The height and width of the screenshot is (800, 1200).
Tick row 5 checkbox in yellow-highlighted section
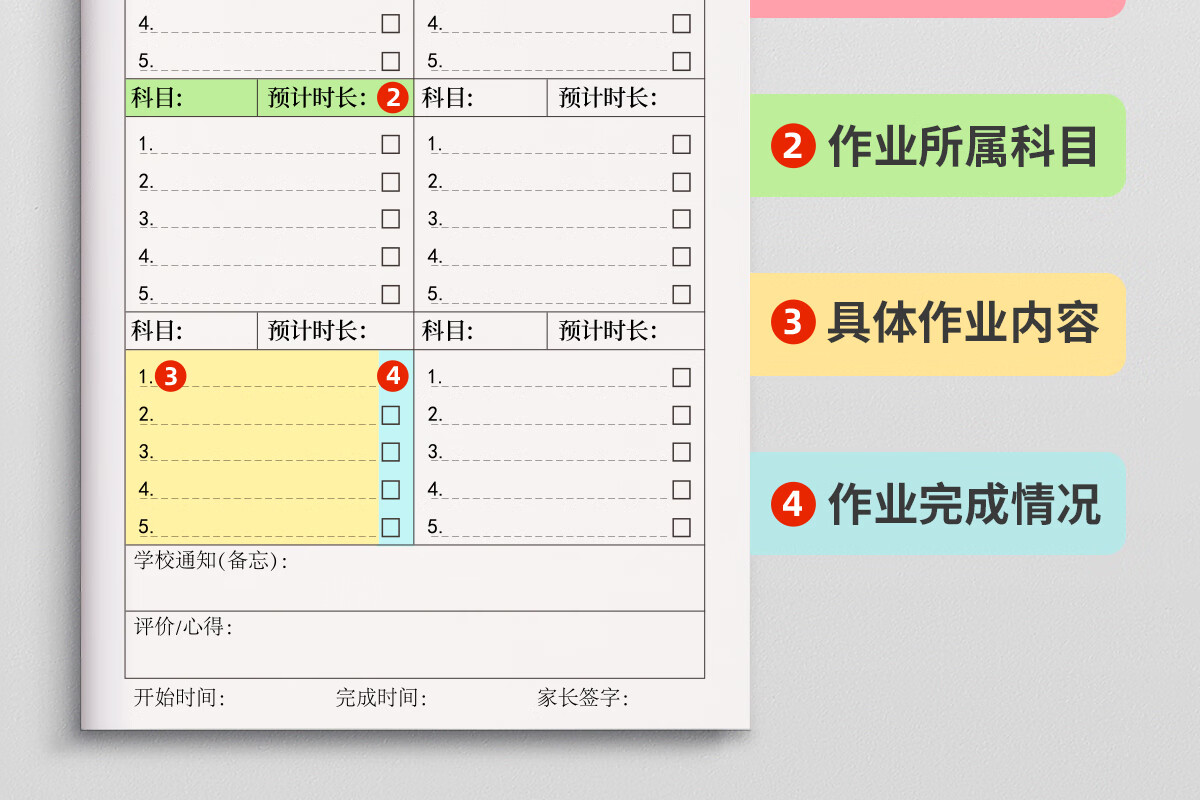pos(391,527)
